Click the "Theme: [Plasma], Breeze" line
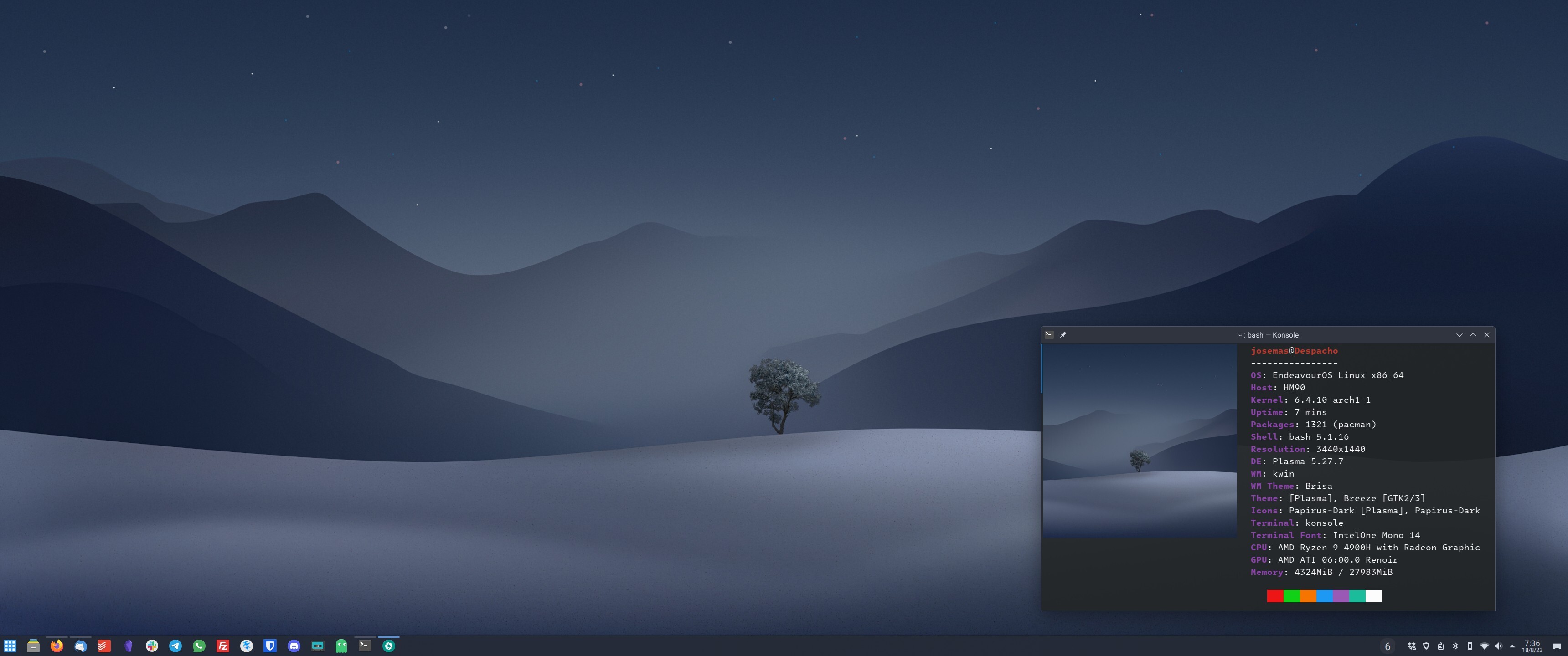 1338,498
